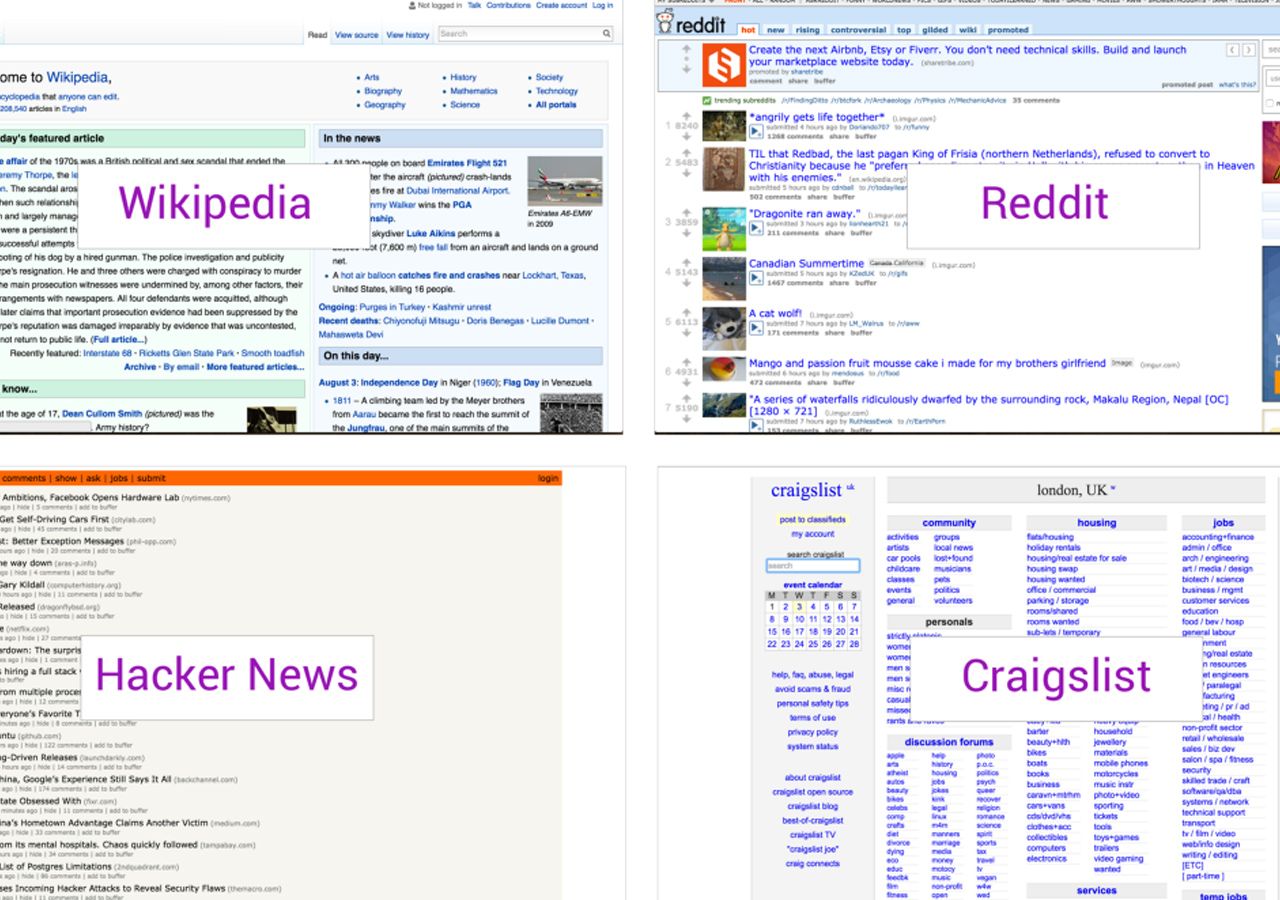
Task: Open Wikipedia "View history" tab
Action: point(408,35)
